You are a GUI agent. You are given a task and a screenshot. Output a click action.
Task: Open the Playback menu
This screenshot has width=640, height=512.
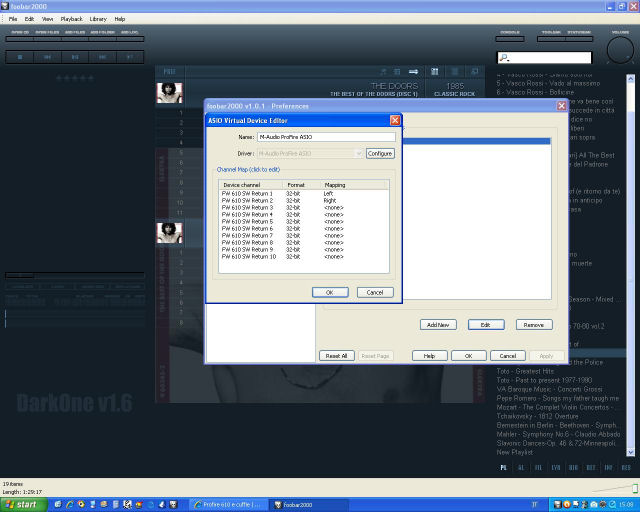point(71,19)
